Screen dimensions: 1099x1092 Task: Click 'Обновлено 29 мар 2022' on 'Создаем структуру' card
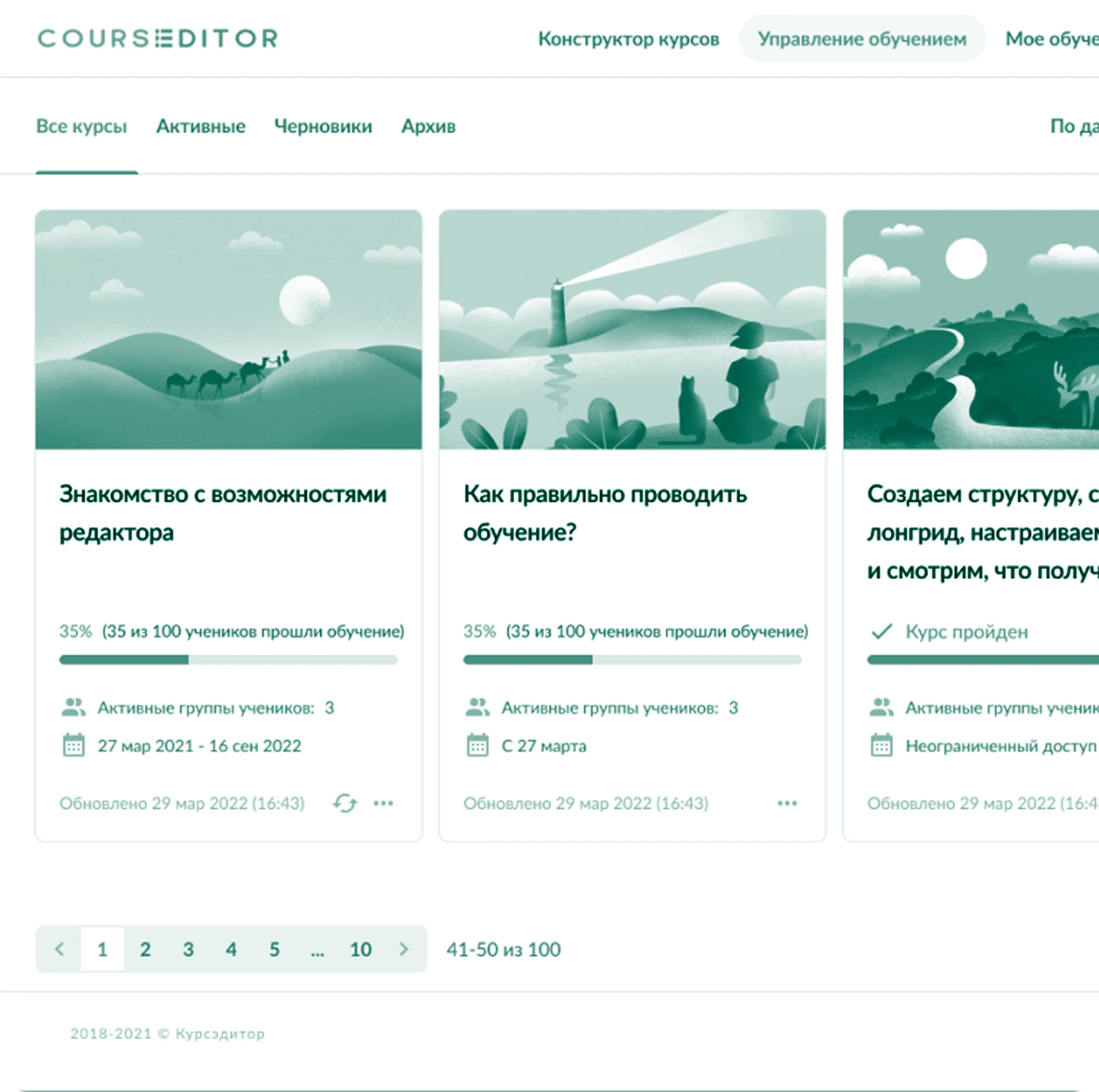983,803
